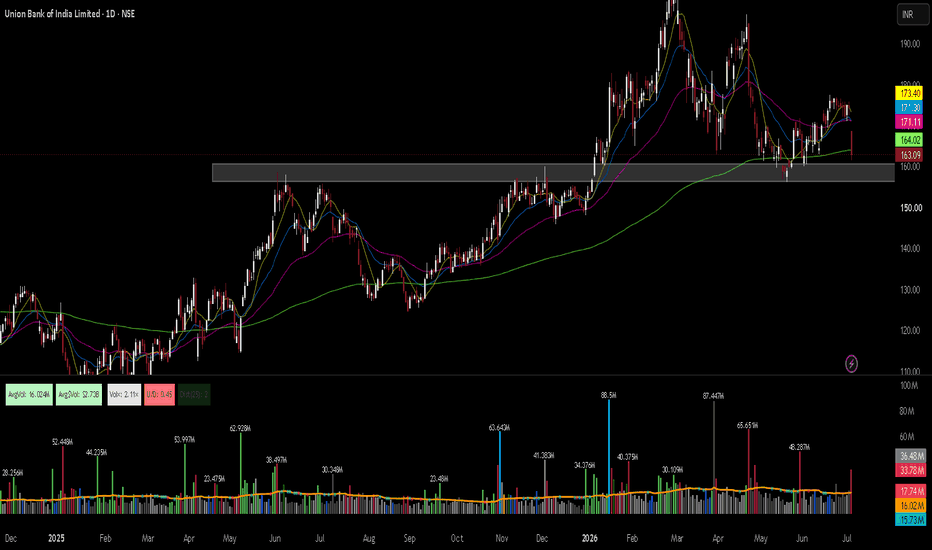Click the 60M volume axis tick
Screen dimensions: 932x550
pos(906,436)
